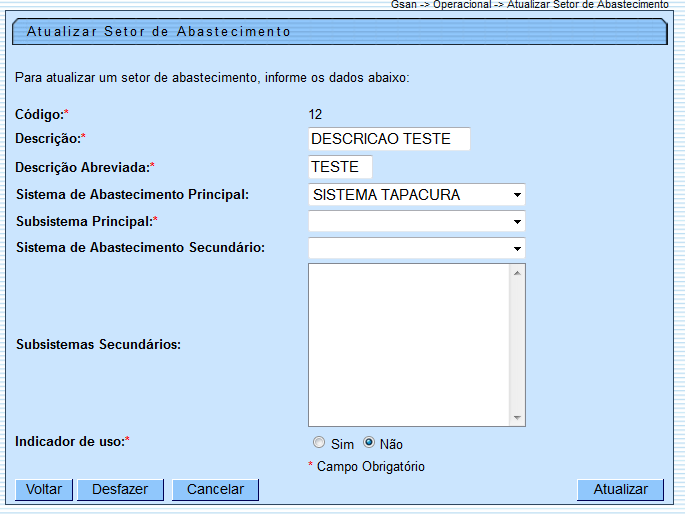Open the Sistema de Abastecimento Secundário dropdown
Image resolution: width=685 pixels, height=514 pixels.
coord(416,247)
